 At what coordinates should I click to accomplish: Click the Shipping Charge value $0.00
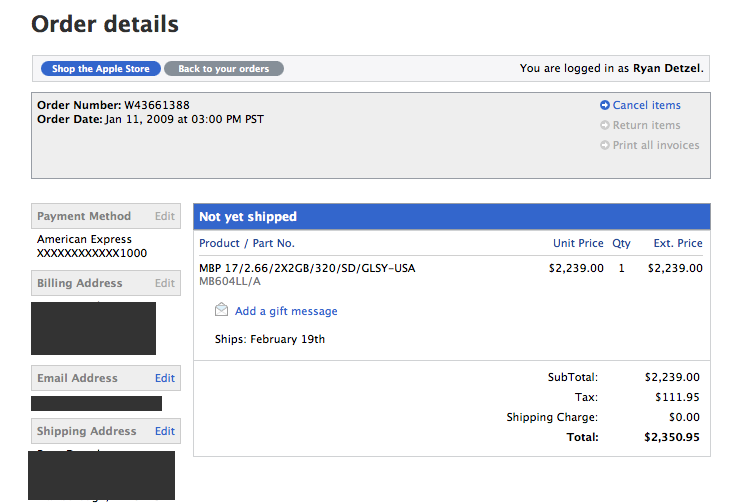(684, 417)
